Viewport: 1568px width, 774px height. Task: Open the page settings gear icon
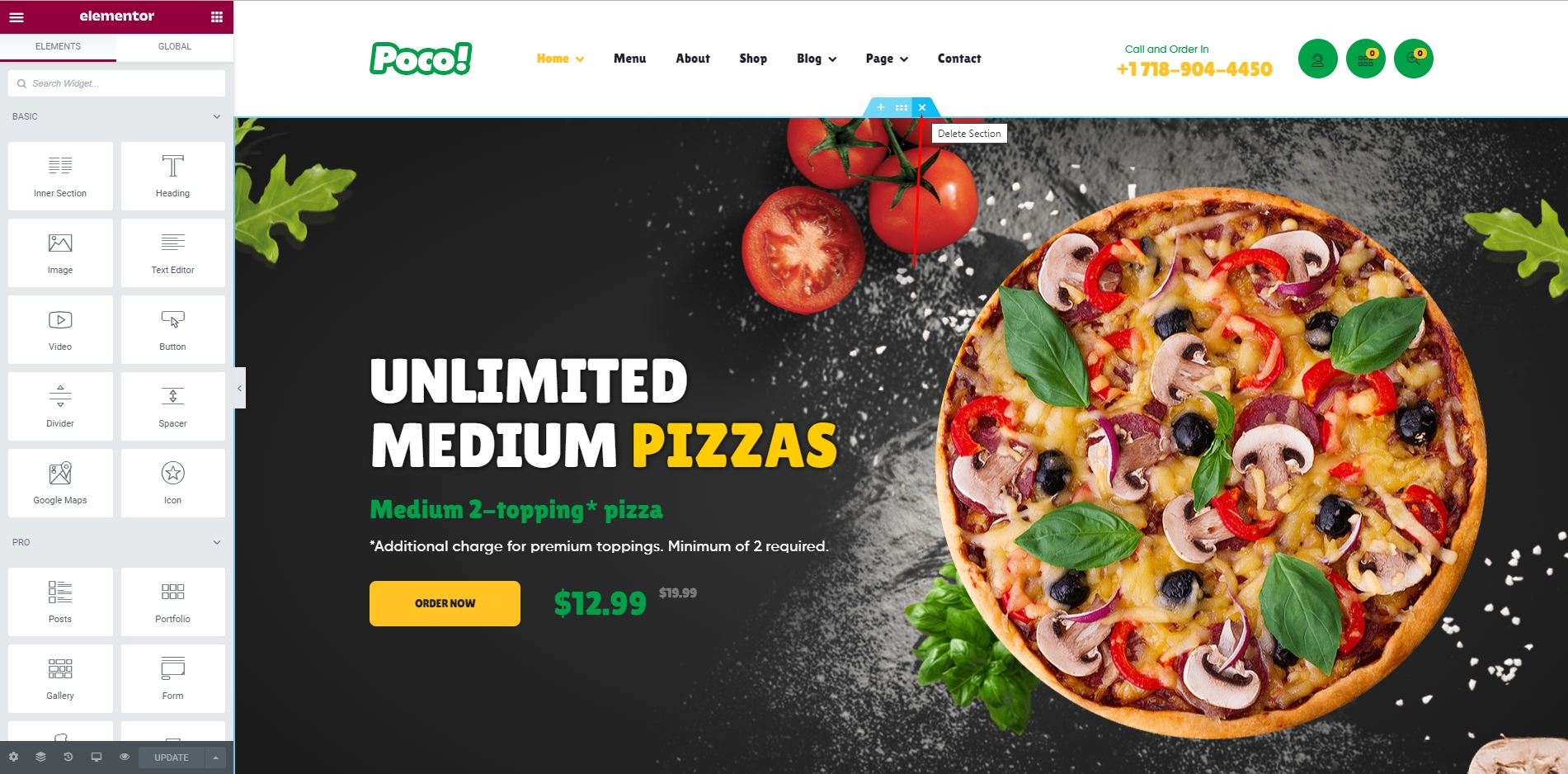(13, 757)
